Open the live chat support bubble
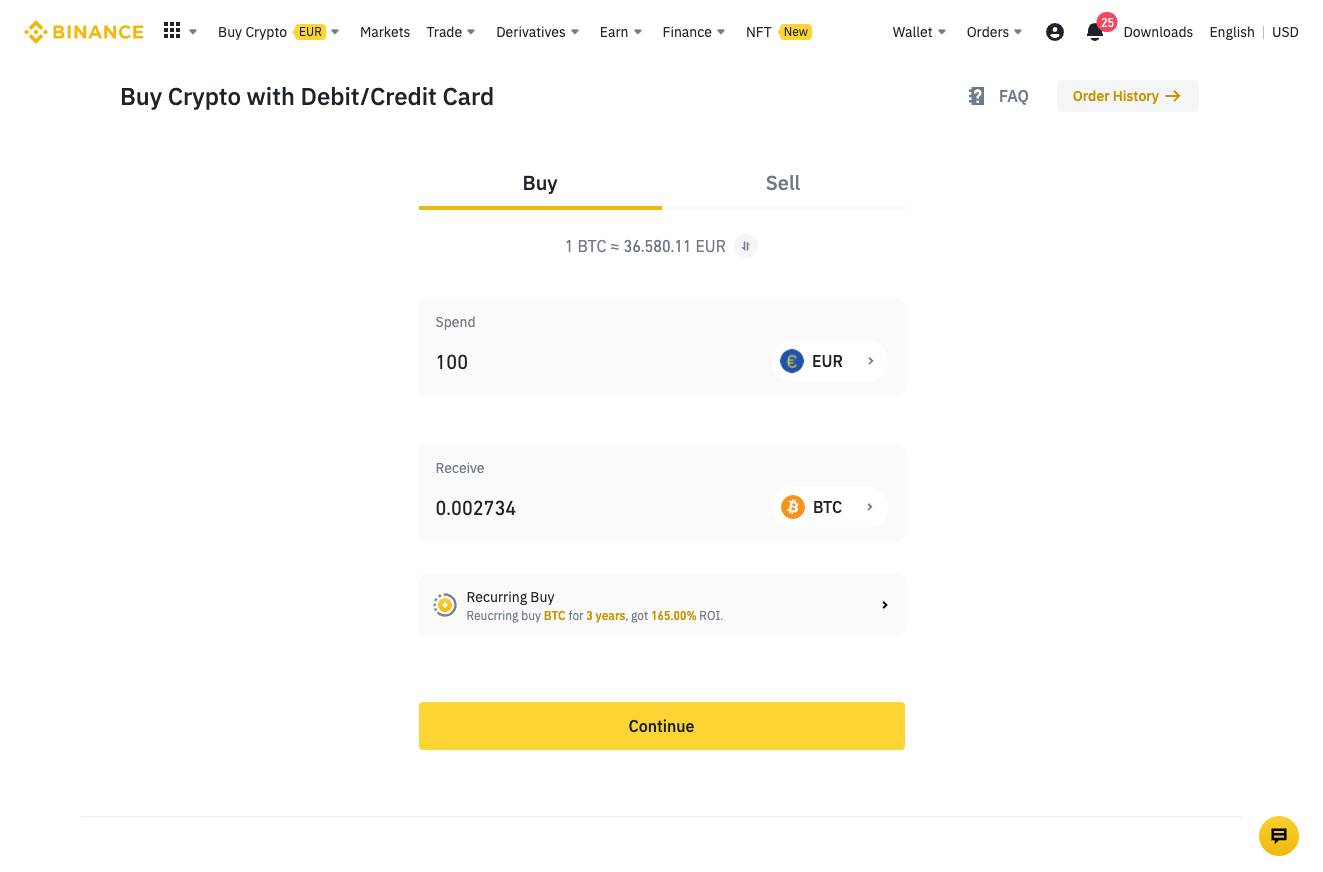 click(1278, 836)
